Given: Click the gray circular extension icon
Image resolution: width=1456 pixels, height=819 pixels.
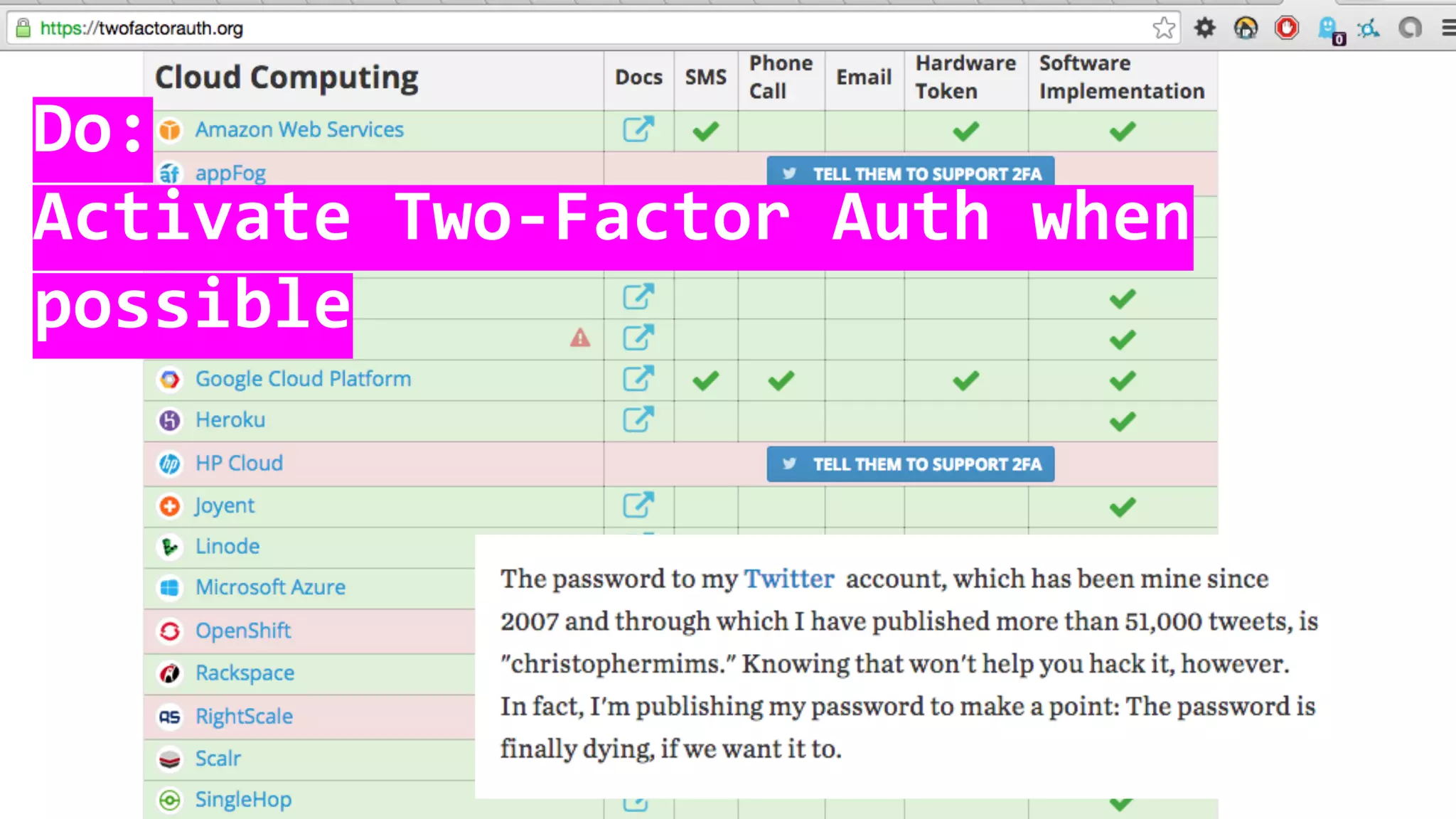Looking at the screenshot, I should tap(1410, 28).
